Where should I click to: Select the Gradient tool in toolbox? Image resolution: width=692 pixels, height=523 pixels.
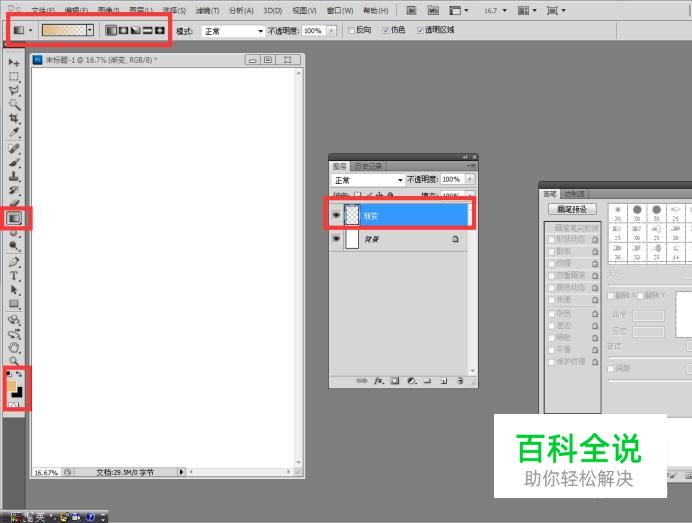point(14,218)
